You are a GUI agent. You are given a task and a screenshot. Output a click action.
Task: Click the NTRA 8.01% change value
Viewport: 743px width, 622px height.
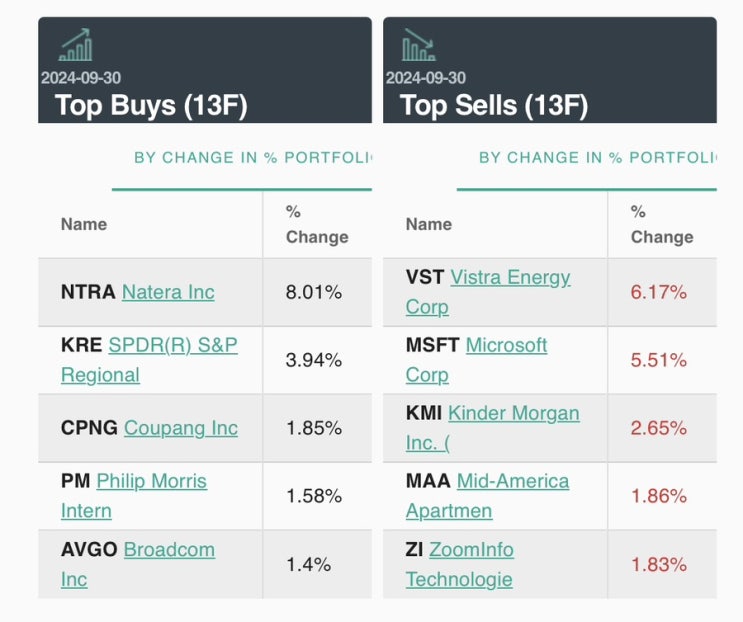click(x=314, y=292)
